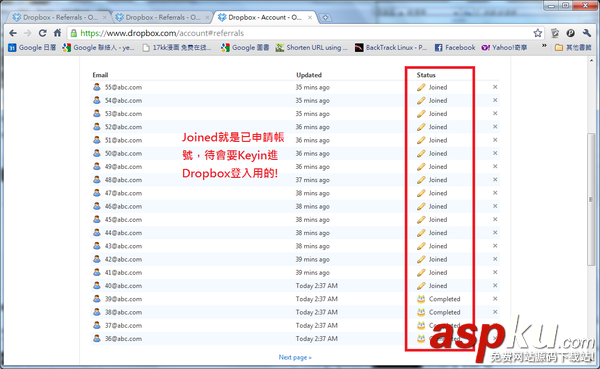The height and width of the screenshot is (369, 600).
Task: Remove the 54@abc.com referral with its X
Action: (495, 100)
